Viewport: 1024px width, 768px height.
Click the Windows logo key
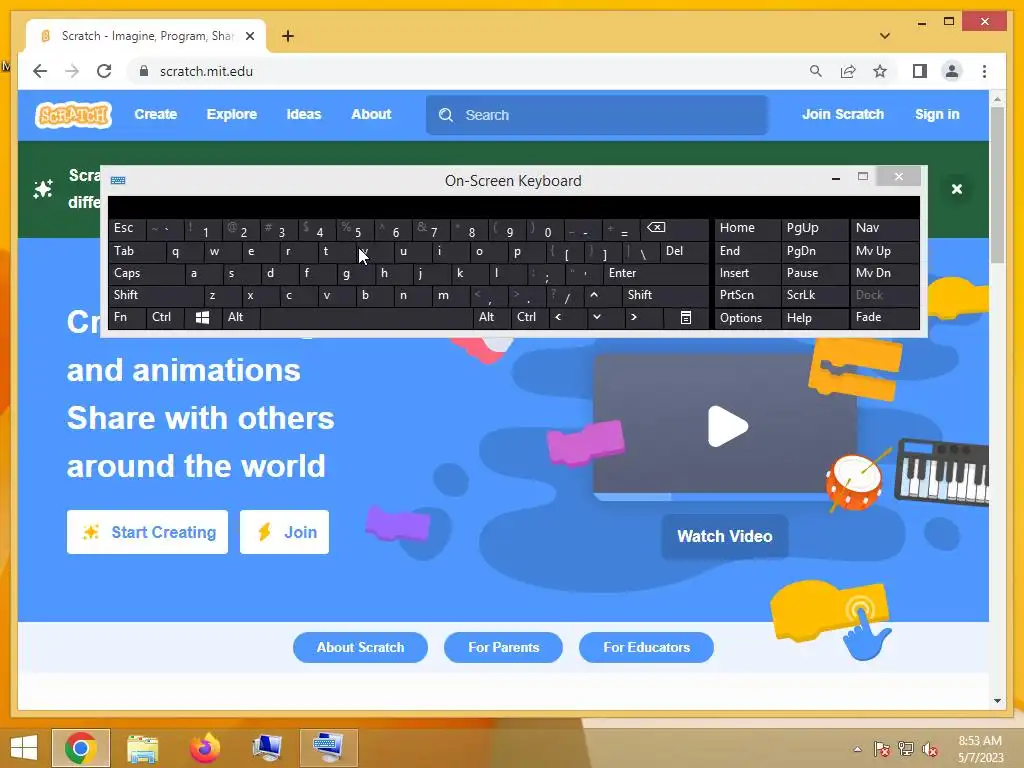point(202,317)
